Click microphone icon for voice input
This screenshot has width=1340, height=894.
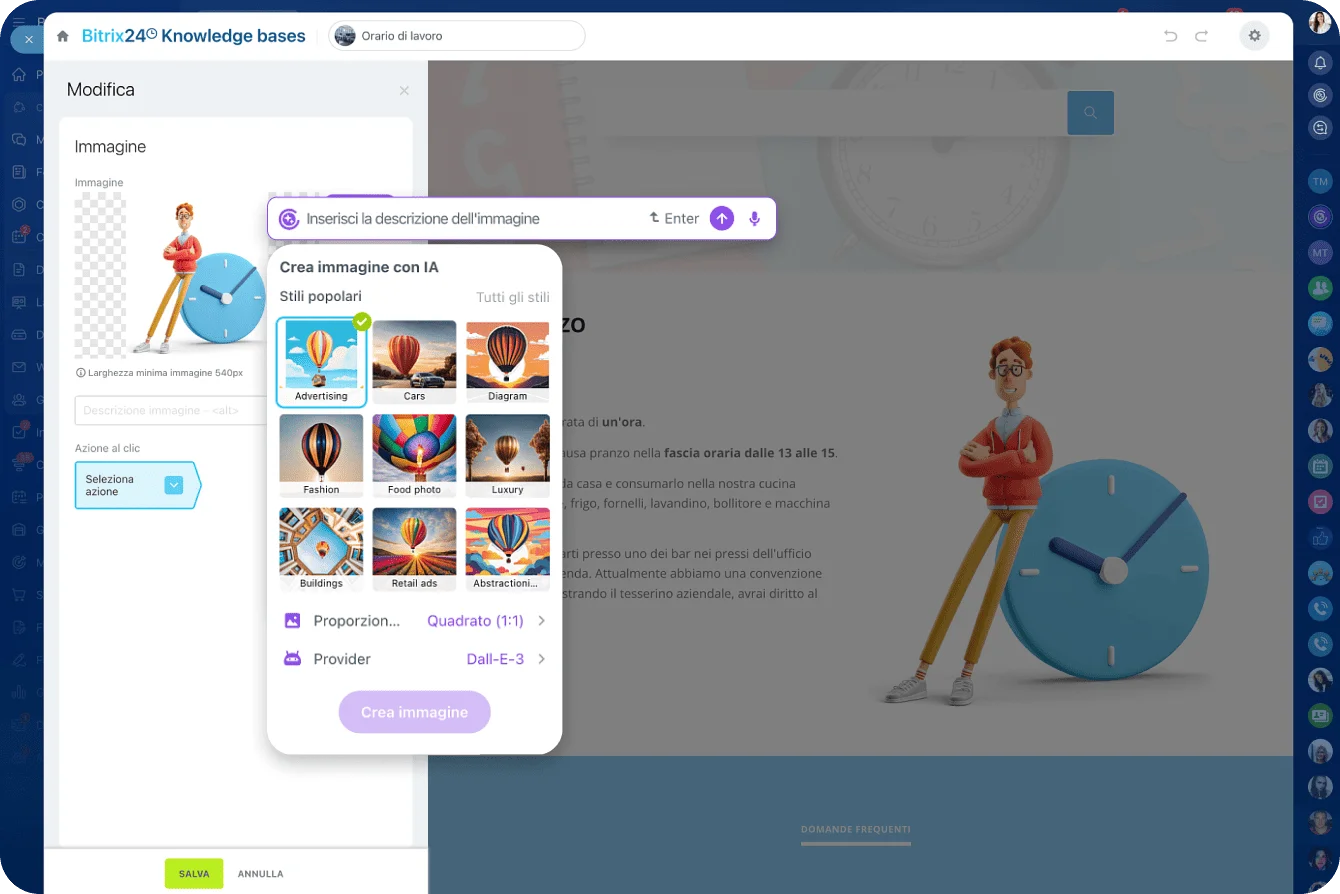click(755, 219)
